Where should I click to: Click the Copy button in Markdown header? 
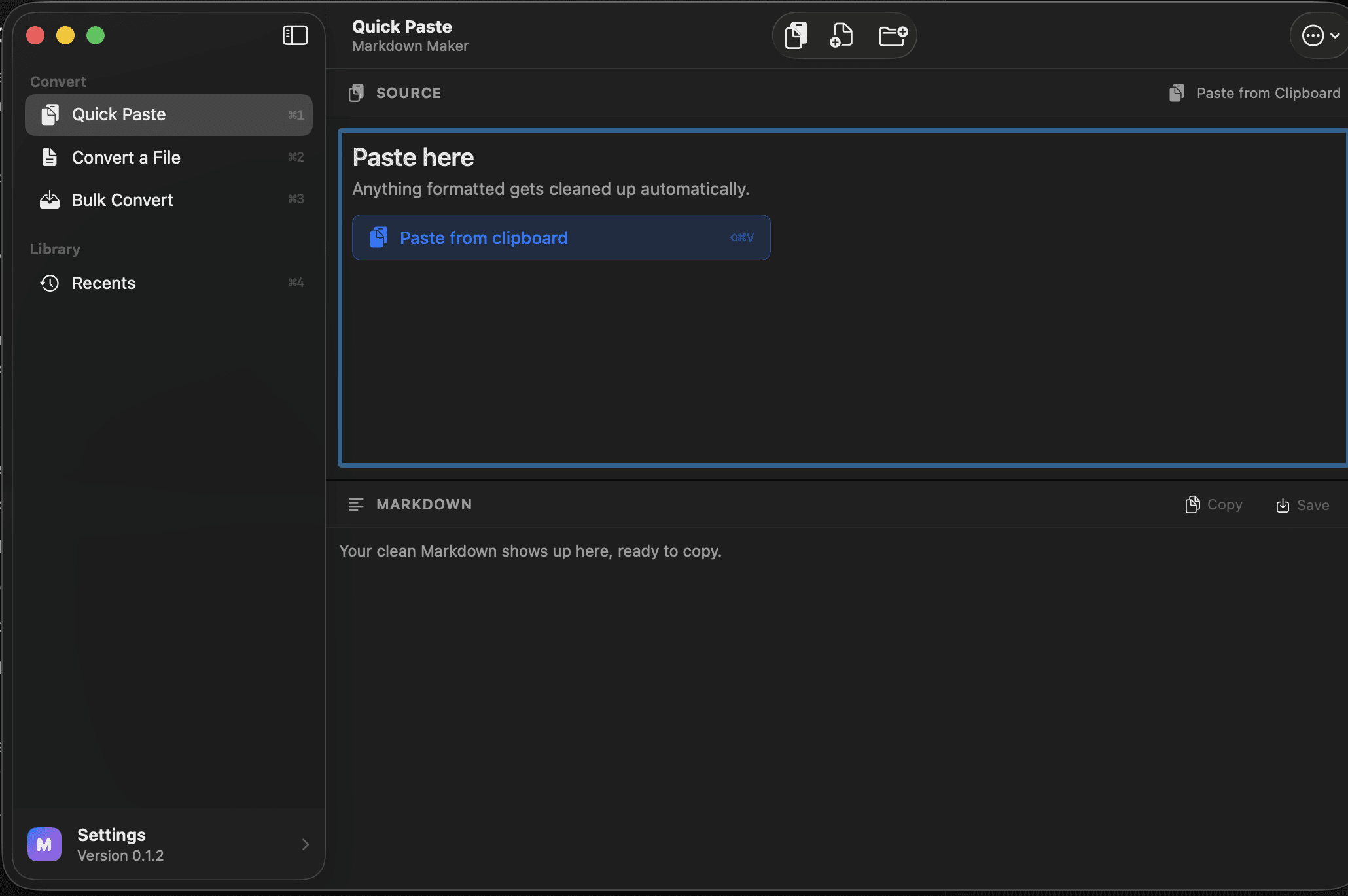click(1214, 505)
